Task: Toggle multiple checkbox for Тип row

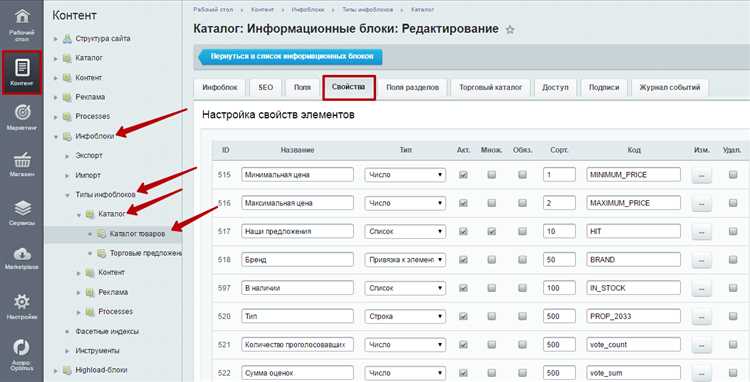Action: (x=492, y=316)
